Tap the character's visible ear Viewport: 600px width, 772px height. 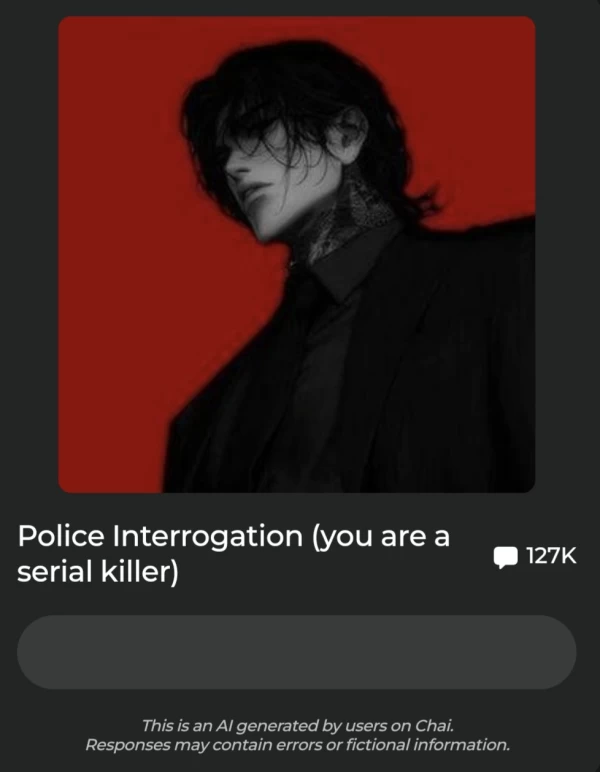click(x=350, y=135)
